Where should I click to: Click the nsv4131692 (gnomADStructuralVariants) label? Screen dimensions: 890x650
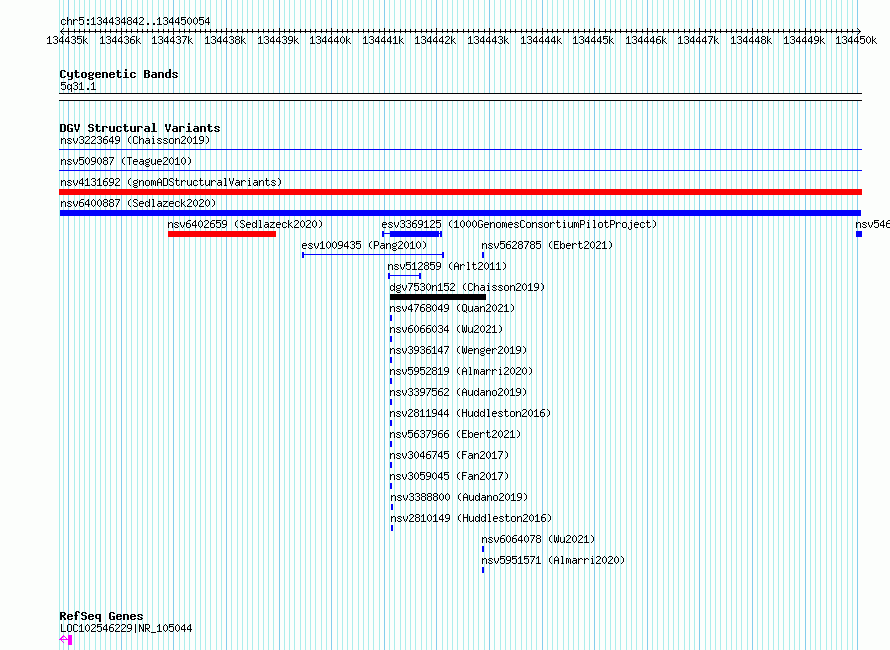tap(171, 182)
